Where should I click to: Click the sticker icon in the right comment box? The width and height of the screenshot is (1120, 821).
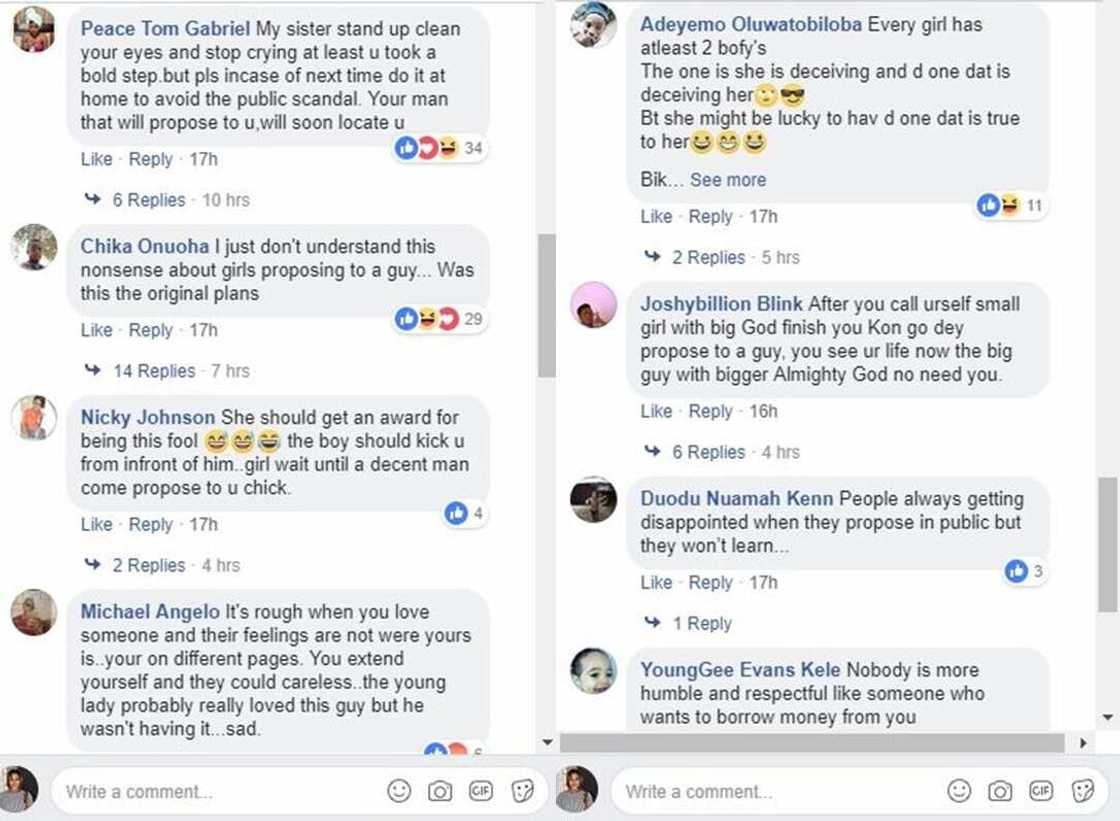click(x=1082, y=790)
